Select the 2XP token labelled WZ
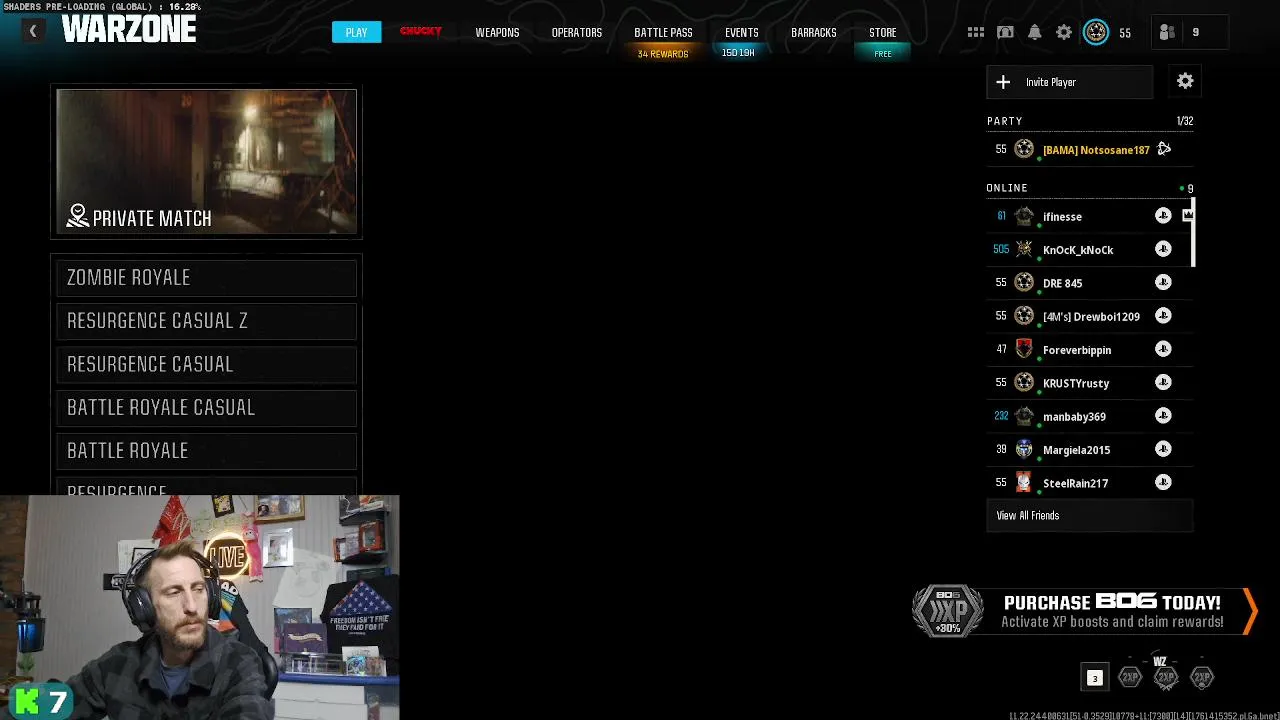The image size is (1280, 720). 1166,677
